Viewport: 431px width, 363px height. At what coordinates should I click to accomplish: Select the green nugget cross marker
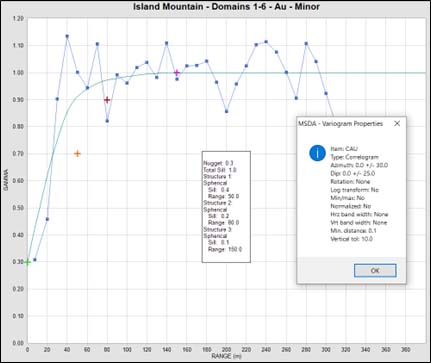28,262
